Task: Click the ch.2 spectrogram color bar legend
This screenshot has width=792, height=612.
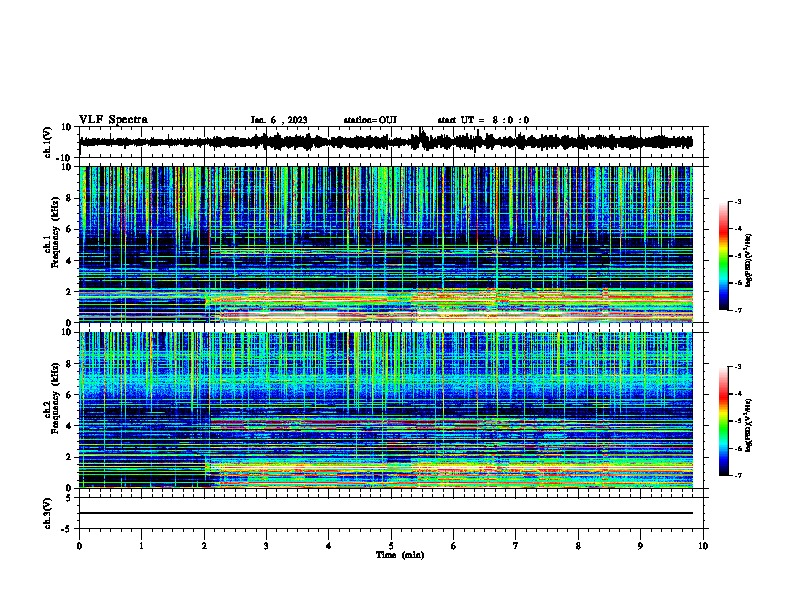Action: 723,421
